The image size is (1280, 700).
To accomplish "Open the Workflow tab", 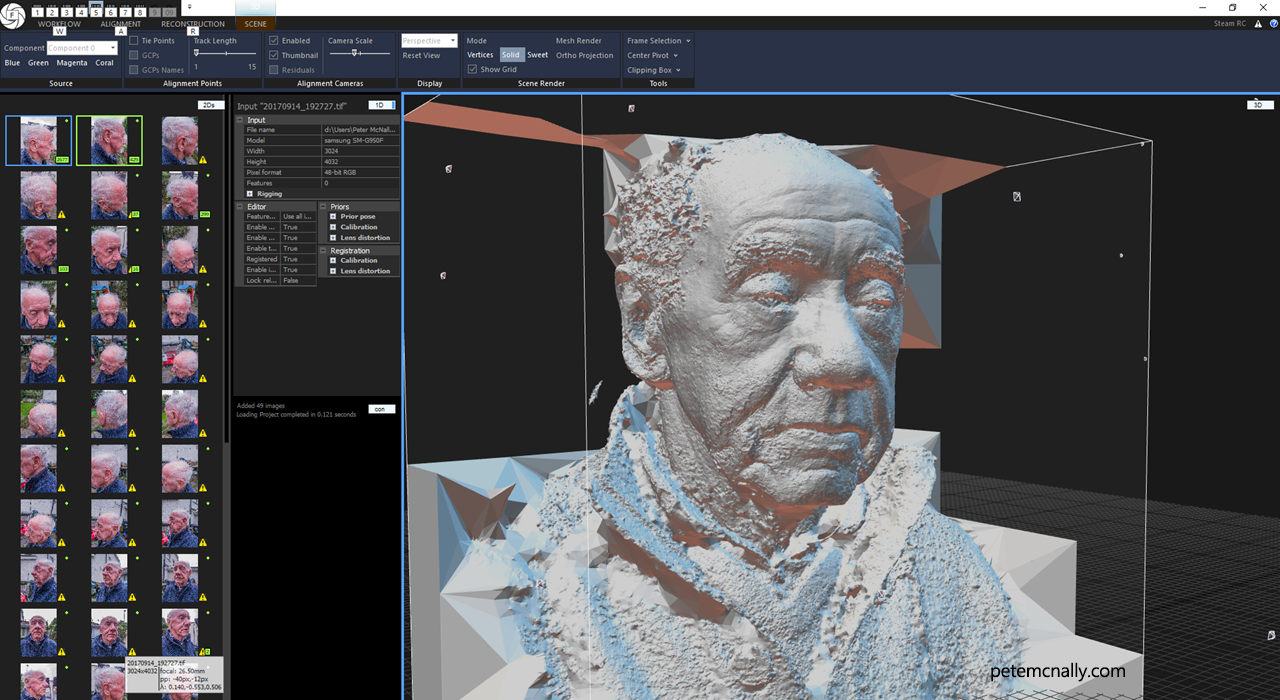I will [59, 24].
